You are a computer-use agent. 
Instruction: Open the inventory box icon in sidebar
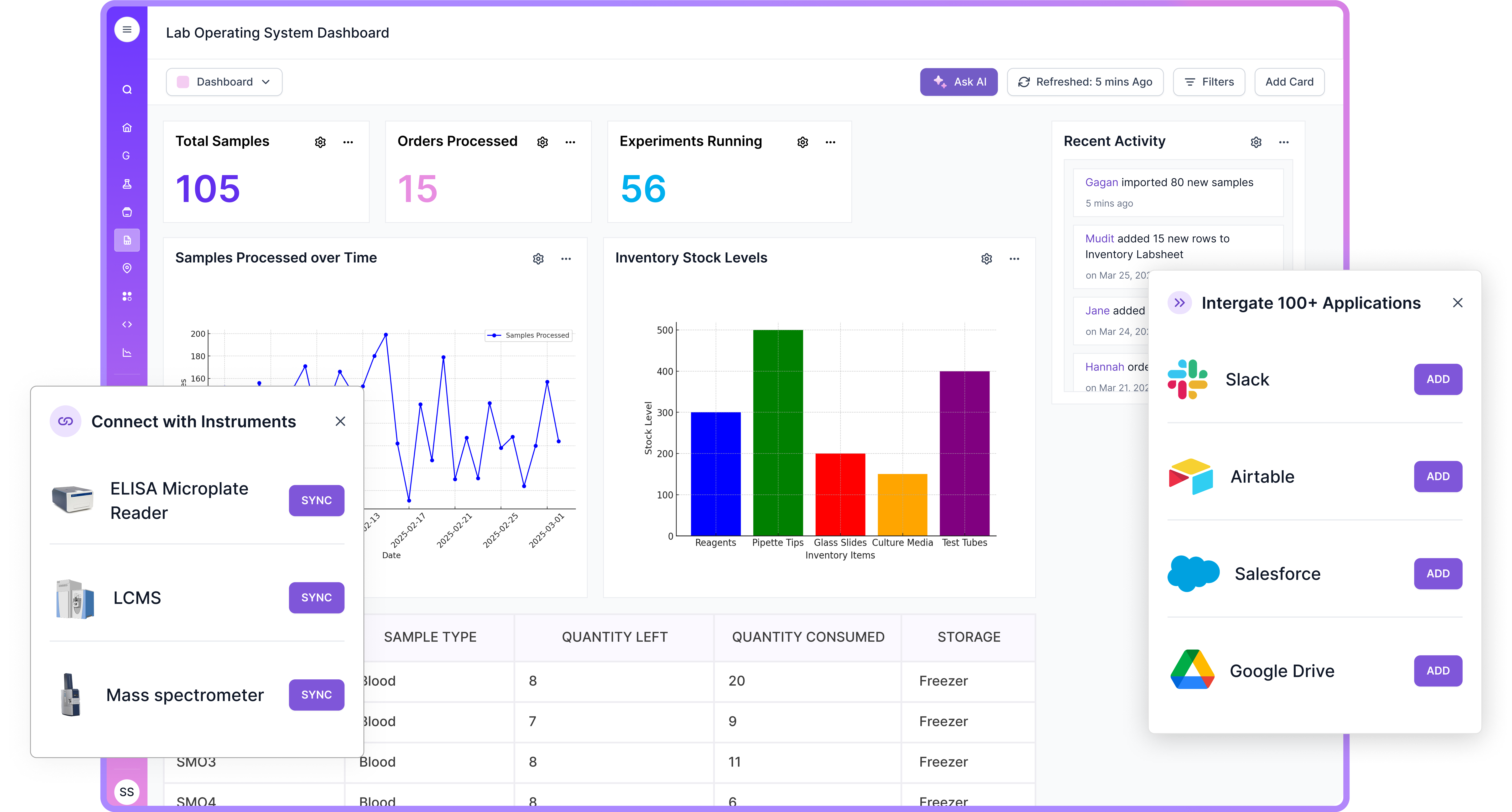[127, 212]
